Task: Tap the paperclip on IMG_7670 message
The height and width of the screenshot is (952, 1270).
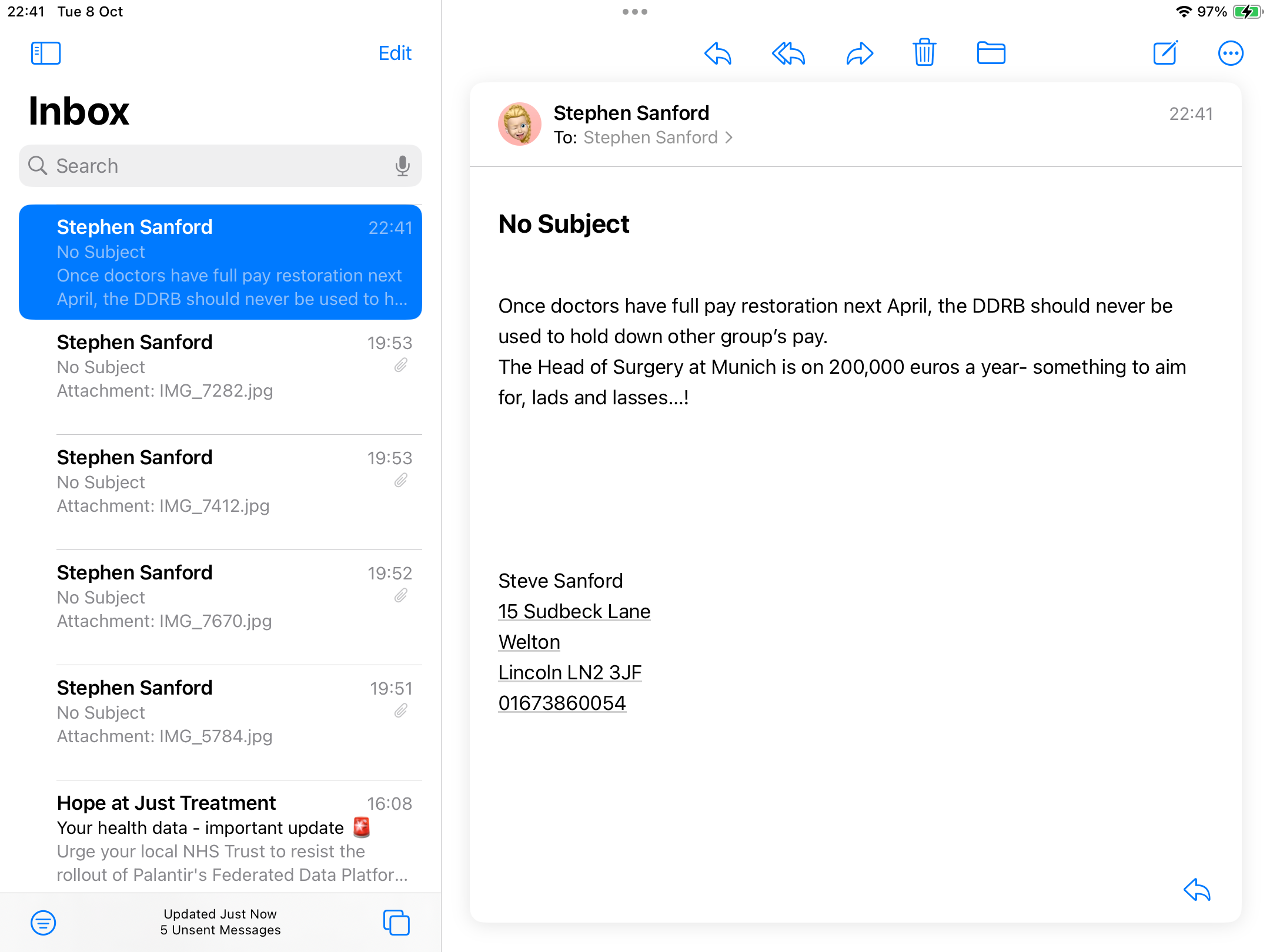Action: point(401,596)
